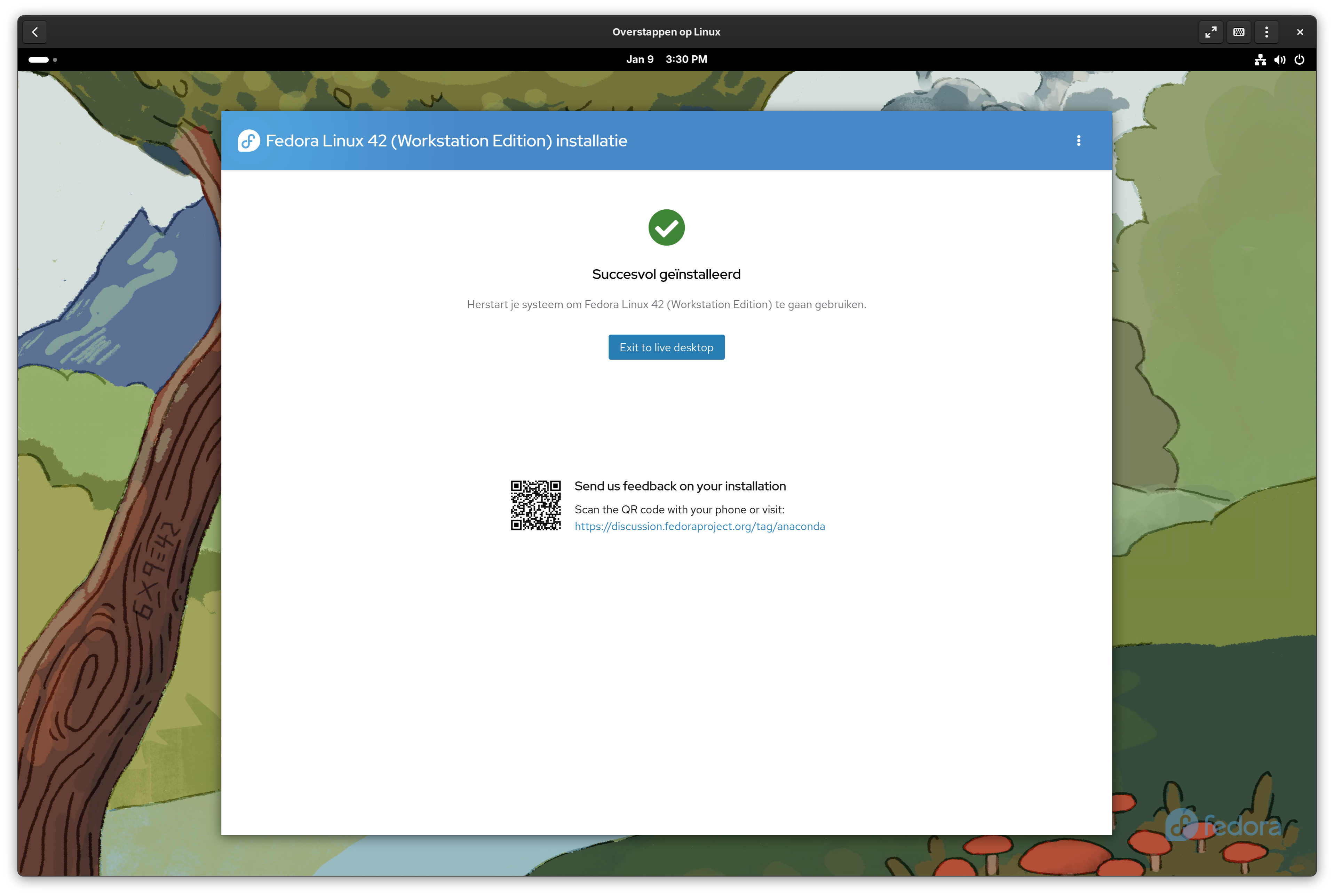The width and height of the screenshot is (1334, 896).
Task: Open the discussion.fedoraproject.org anaconda link
Action: (700, 526)
